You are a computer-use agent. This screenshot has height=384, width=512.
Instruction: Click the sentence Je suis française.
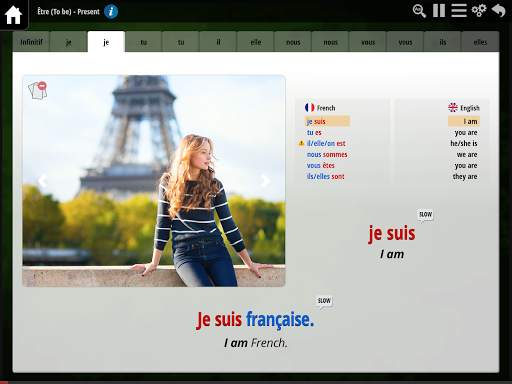(255, 319)
